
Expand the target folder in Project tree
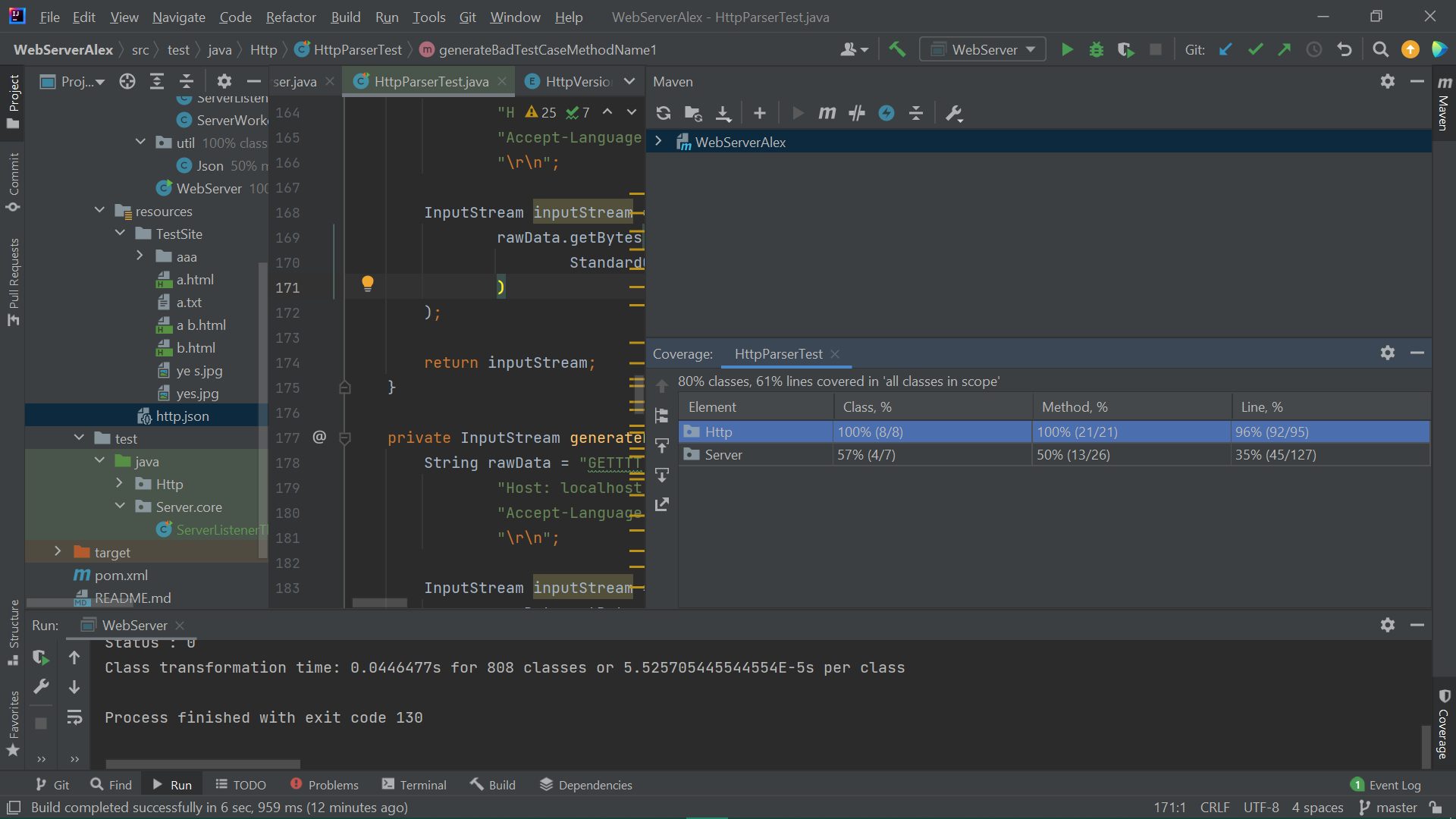point(58,551)
